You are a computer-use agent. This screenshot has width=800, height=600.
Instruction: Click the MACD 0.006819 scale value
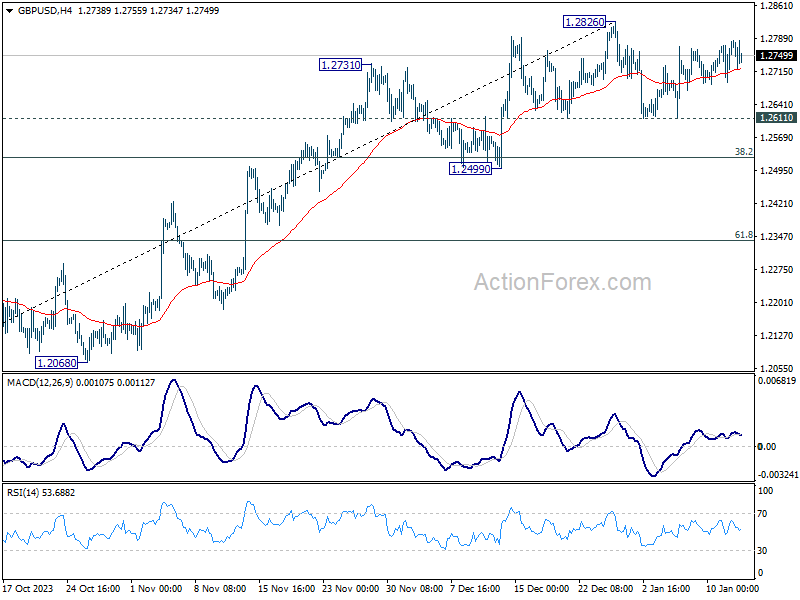tap(777, 381)
